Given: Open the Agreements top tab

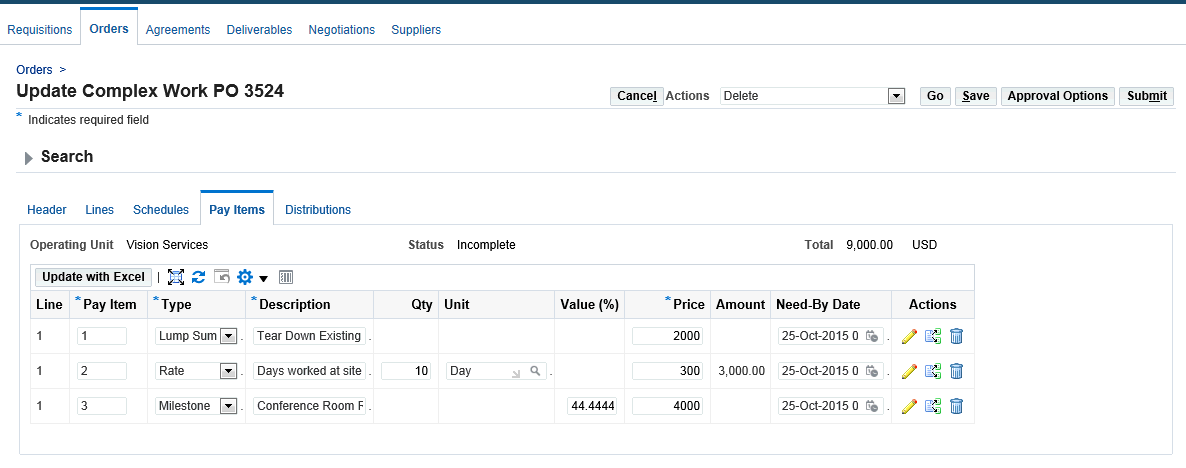Looking at the screenshot, I should (x=178, y=30).
